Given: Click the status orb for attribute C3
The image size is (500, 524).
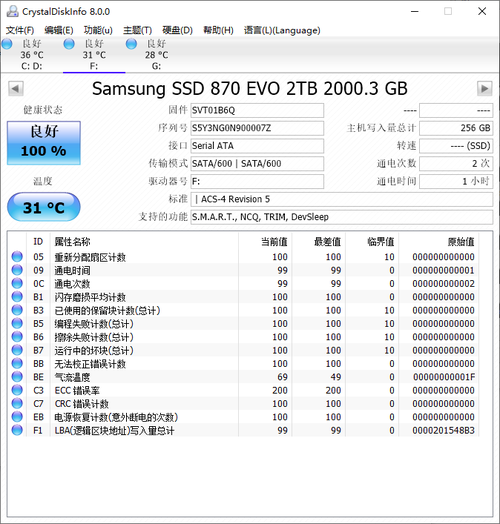Looking at the screenshot, I should [x=17, y=390].
